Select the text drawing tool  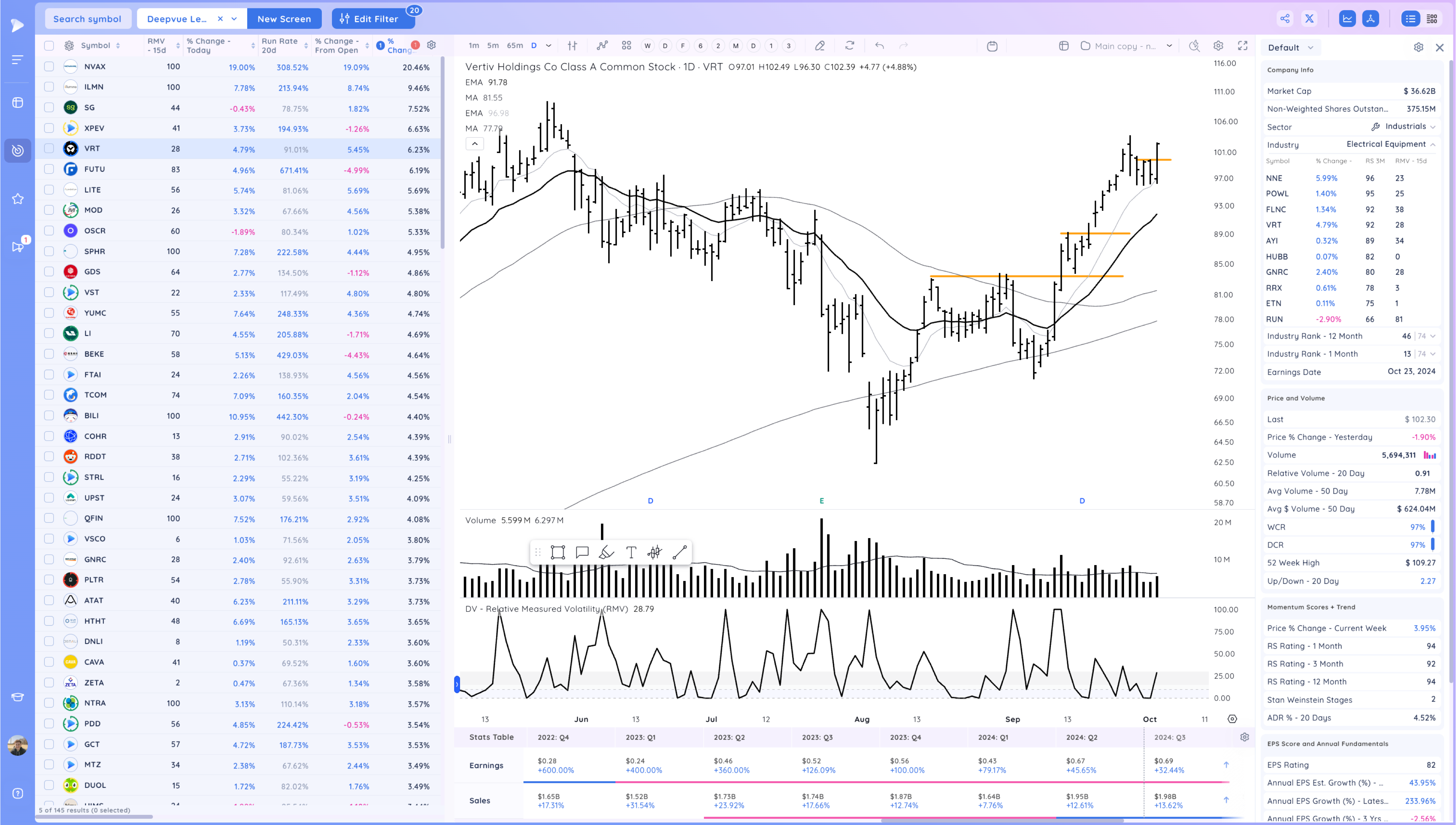coord(631,552)
